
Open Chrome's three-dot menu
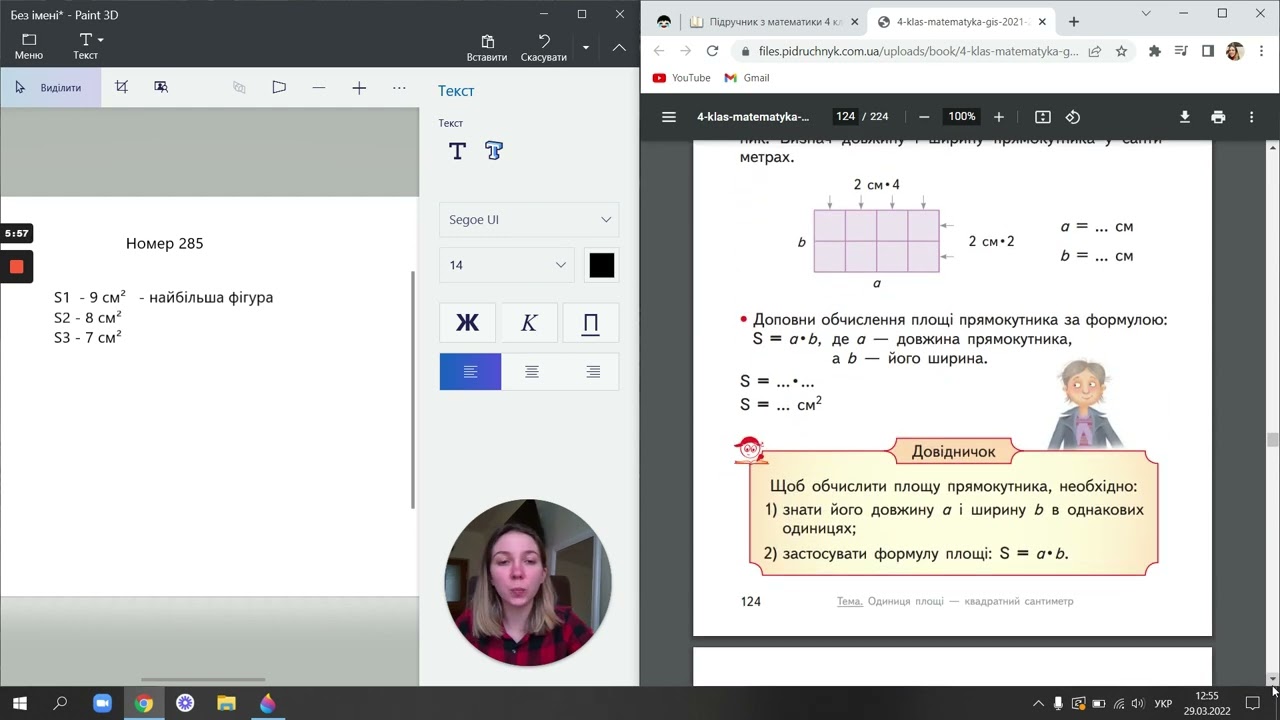point(1261,51)
